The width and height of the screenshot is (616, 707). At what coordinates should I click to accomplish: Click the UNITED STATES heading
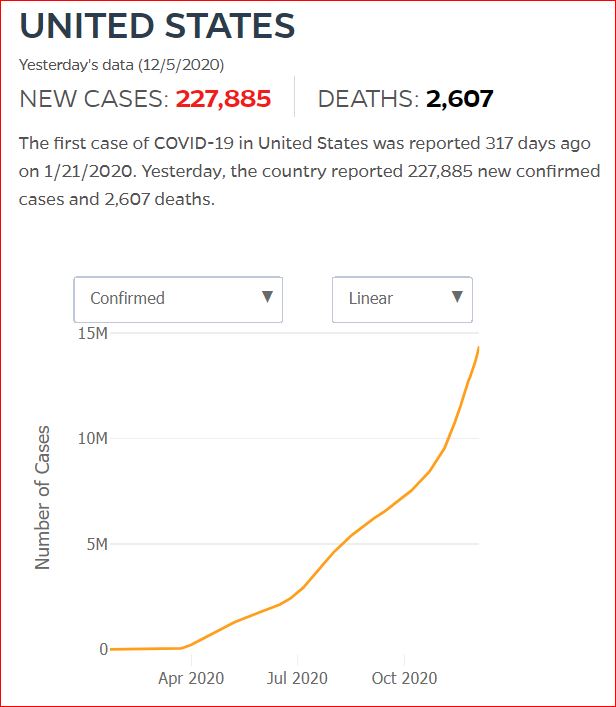158,27
